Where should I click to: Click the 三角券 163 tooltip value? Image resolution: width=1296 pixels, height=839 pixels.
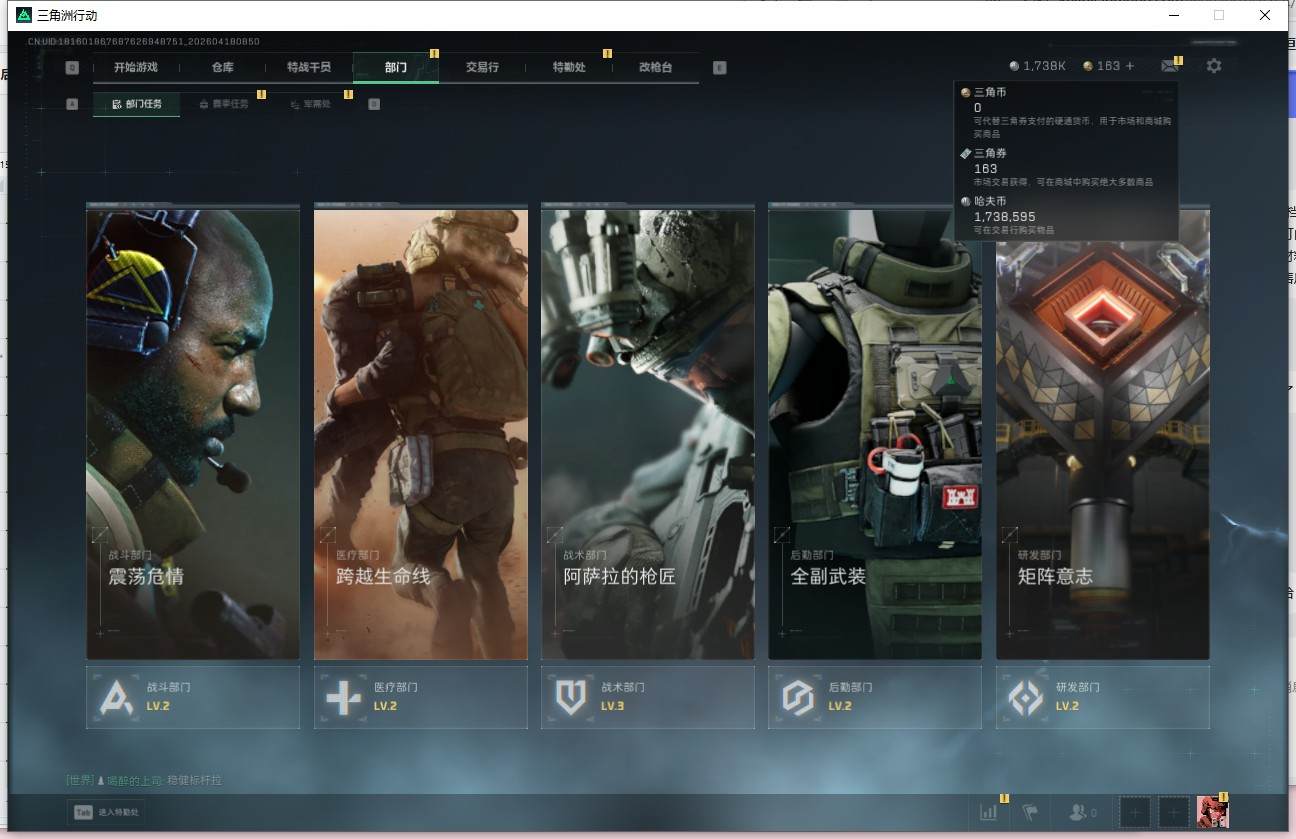click(985, 169)
